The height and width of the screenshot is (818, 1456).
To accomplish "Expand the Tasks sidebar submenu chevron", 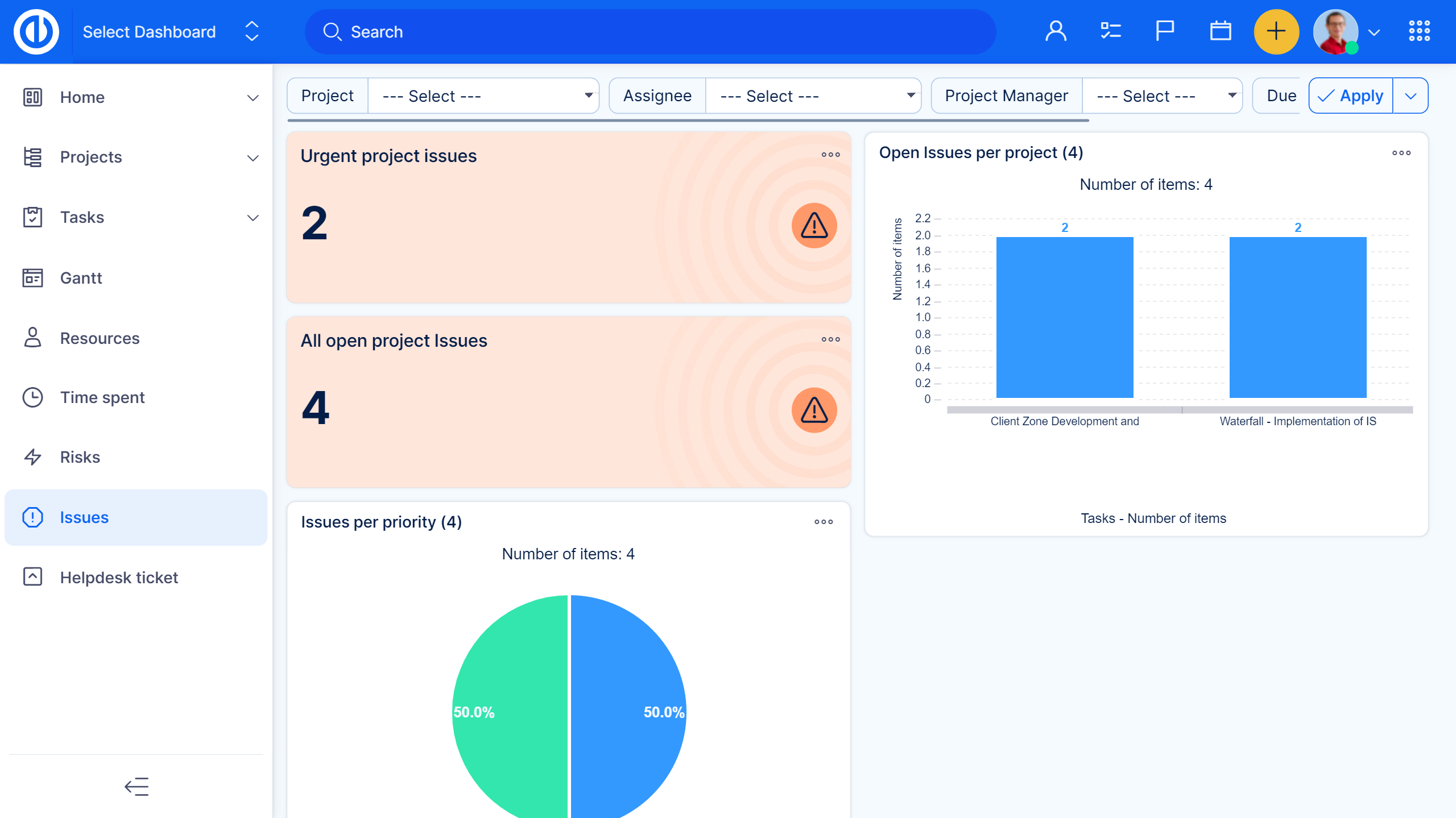I will pos(253,218).
